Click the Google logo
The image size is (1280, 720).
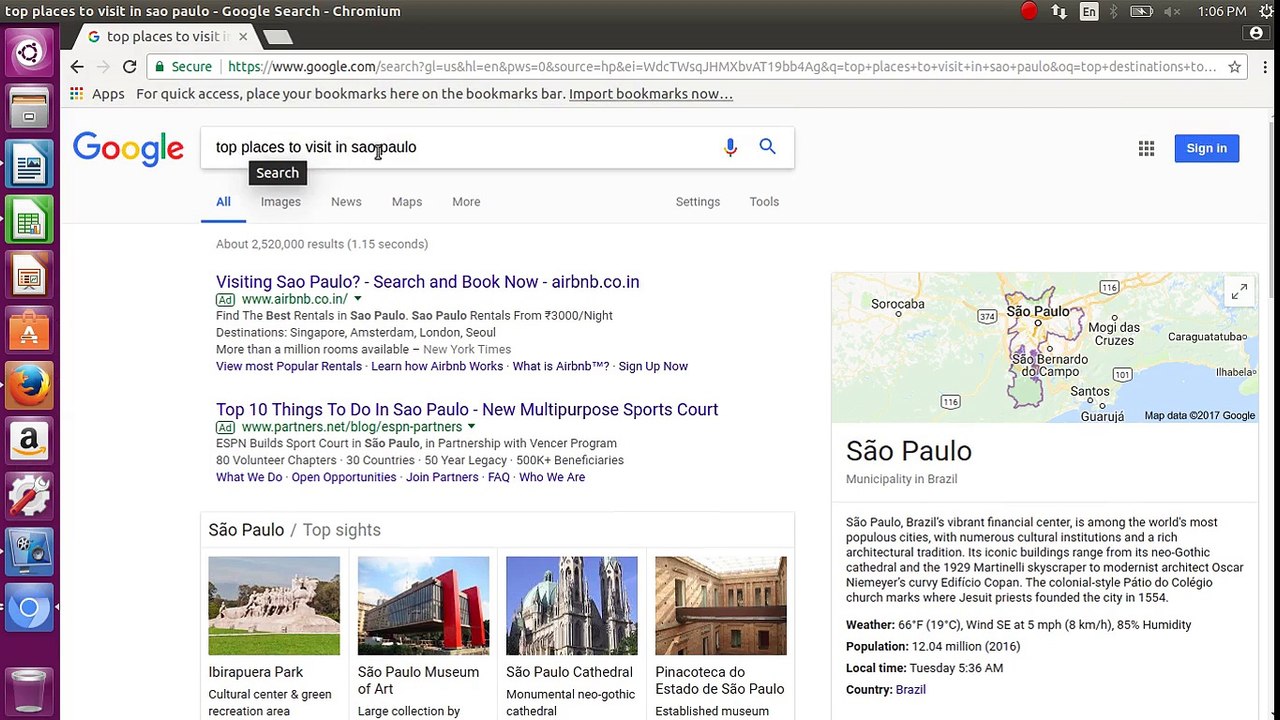(x=128, y=149)
